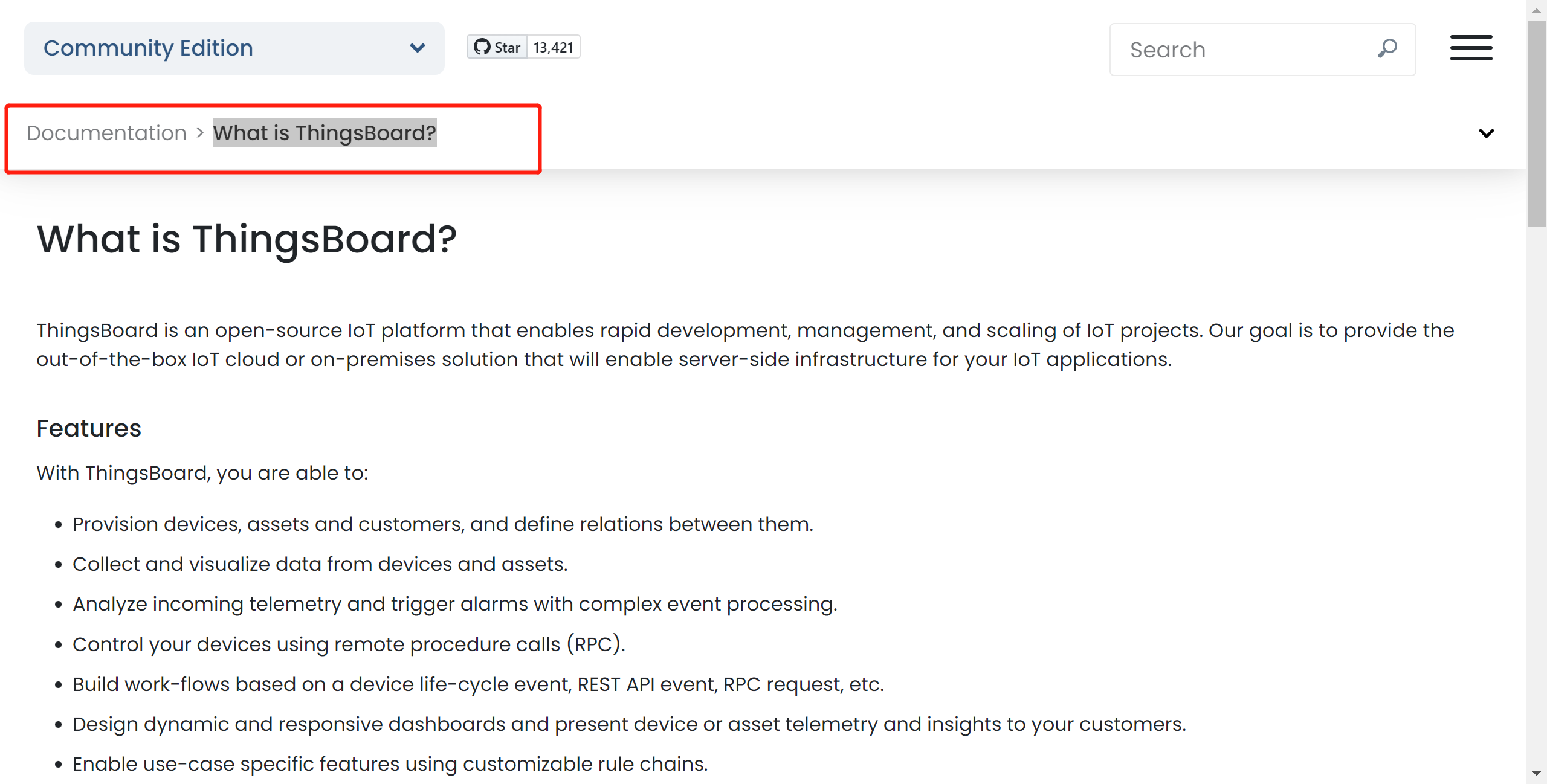Click the Features section heading
Viewport: 1547px width, 784px height.
tap(89, 428)
